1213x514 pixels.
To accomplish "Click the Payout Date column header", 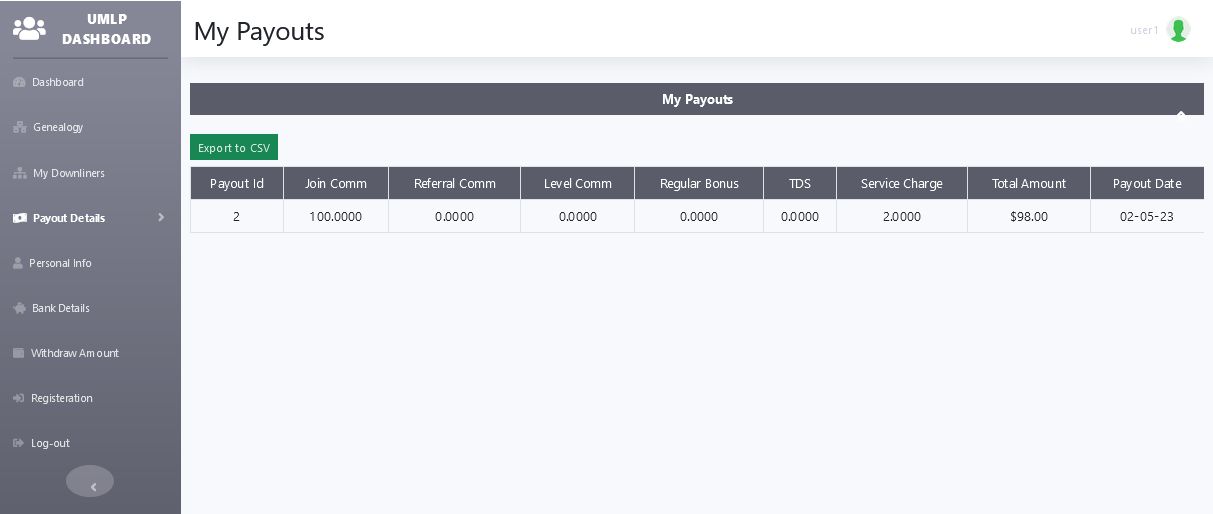I will click(x=1147, y=183).
